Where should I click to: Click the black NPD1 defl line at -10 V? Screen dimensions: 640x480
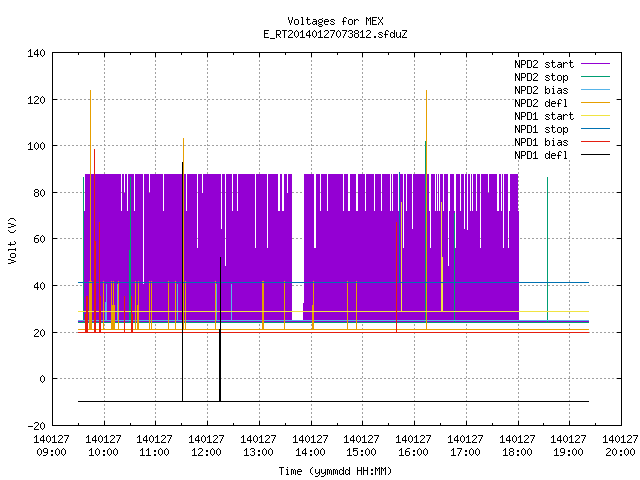tap(333, 402)
